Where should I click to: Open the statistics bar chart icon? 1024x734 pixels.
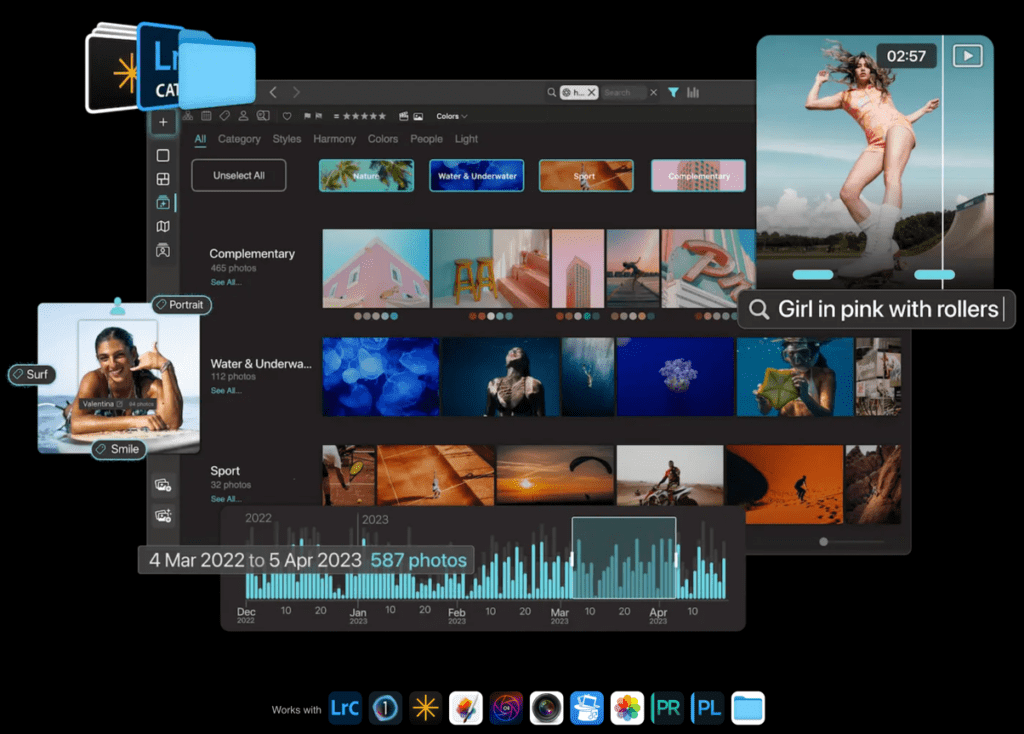[693, 92]
